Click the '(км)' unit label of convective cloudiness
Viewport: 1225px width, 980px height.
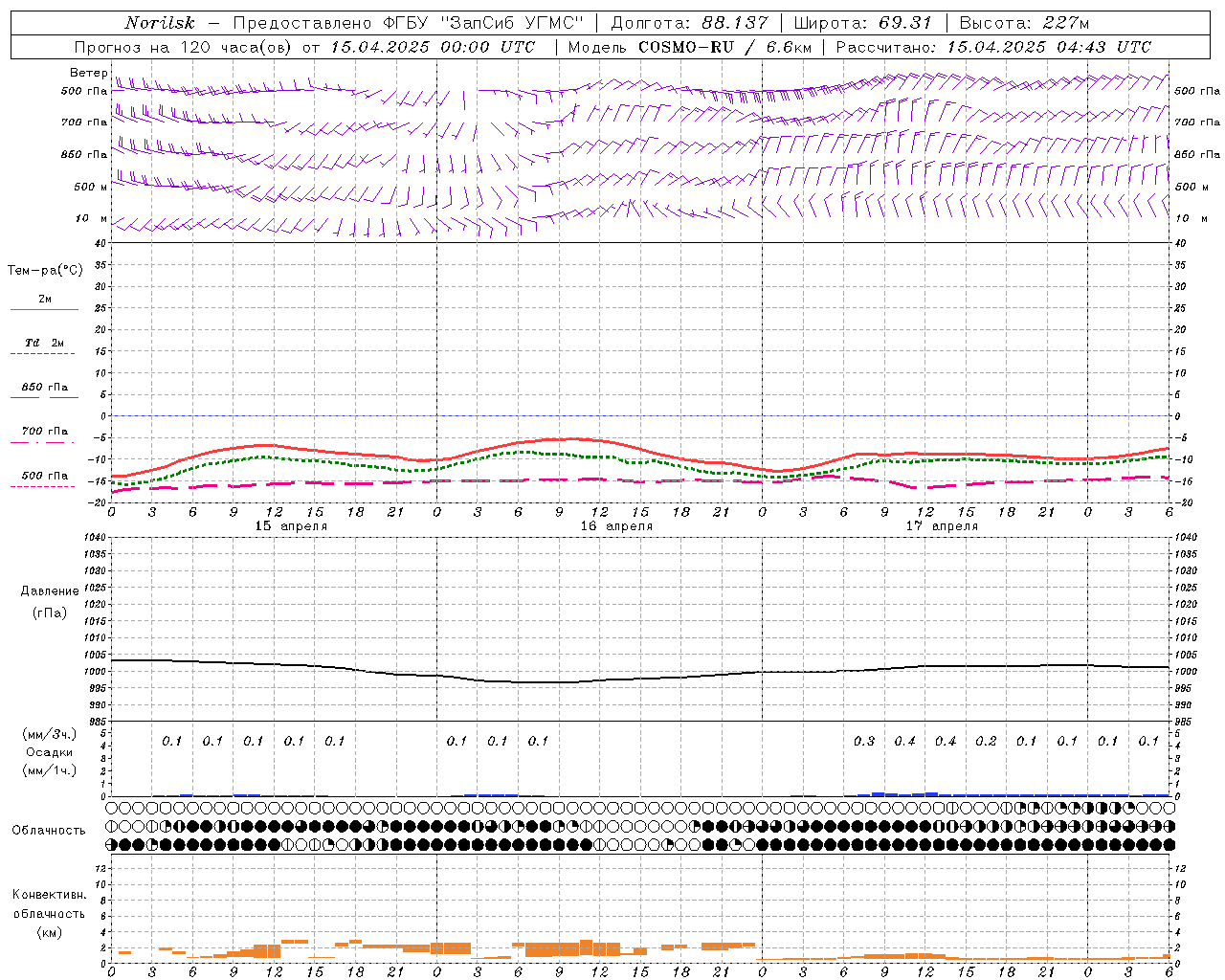pos(49,932)
